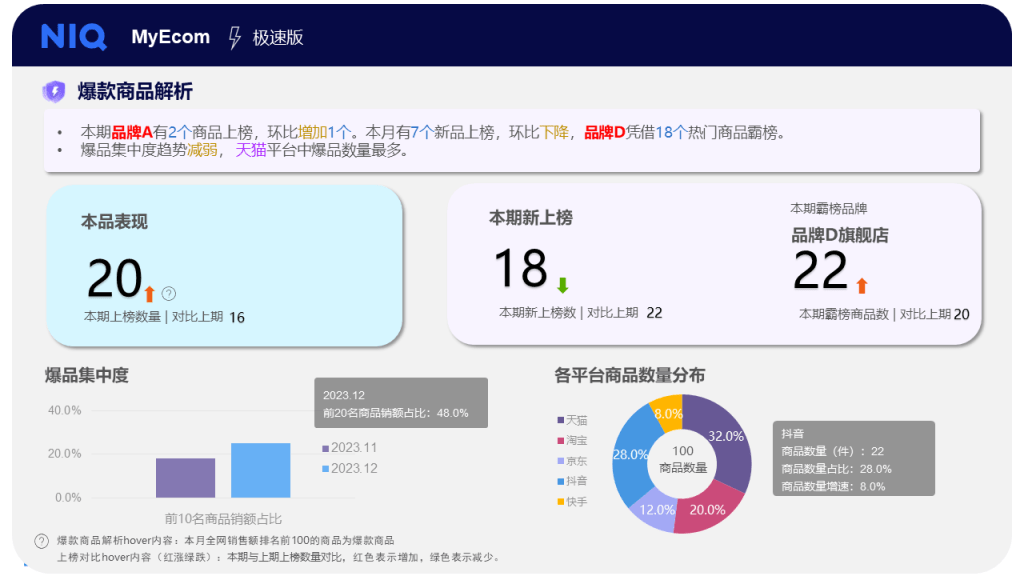Viewport: 1024px width, 576px height.
Task: Select the MyEcom title in header
Action: coord(170,37)
